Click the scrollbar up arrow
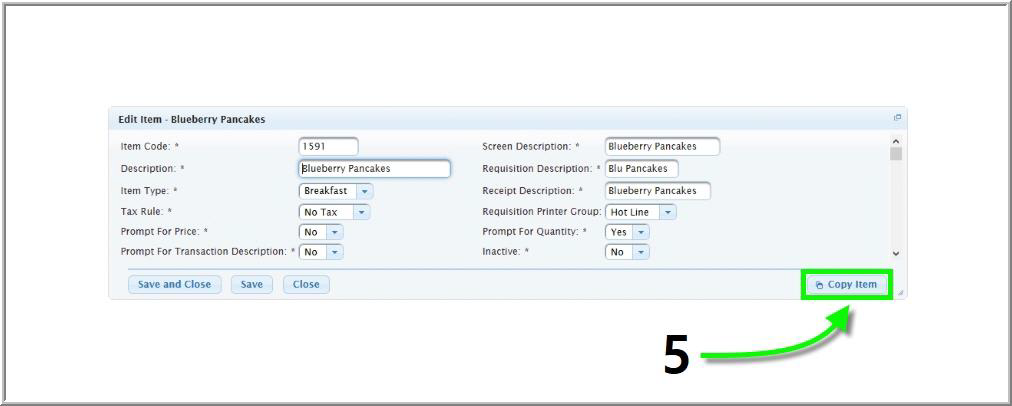 tap(895, 141)
